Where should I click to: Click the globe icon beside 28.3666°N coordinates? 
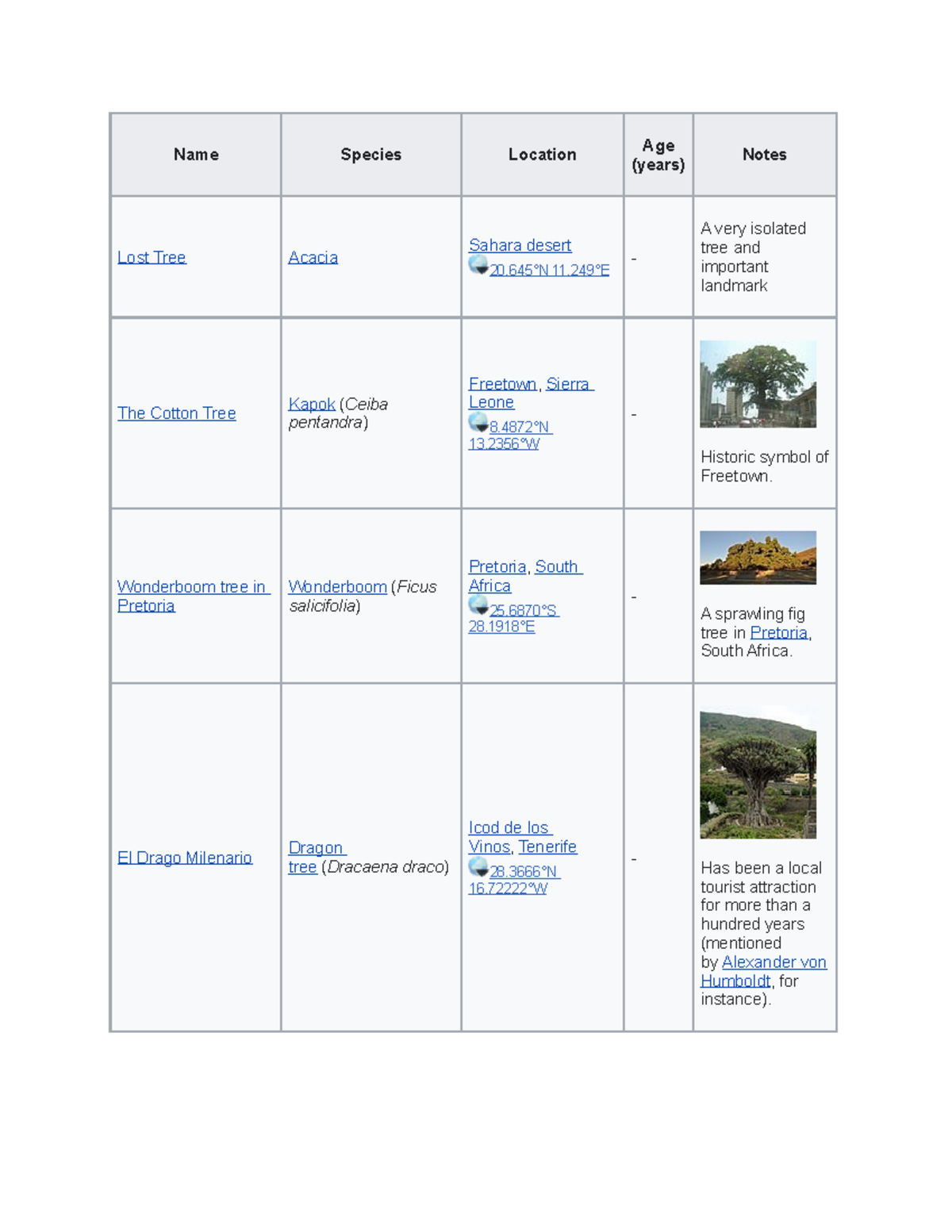point(478,866)
